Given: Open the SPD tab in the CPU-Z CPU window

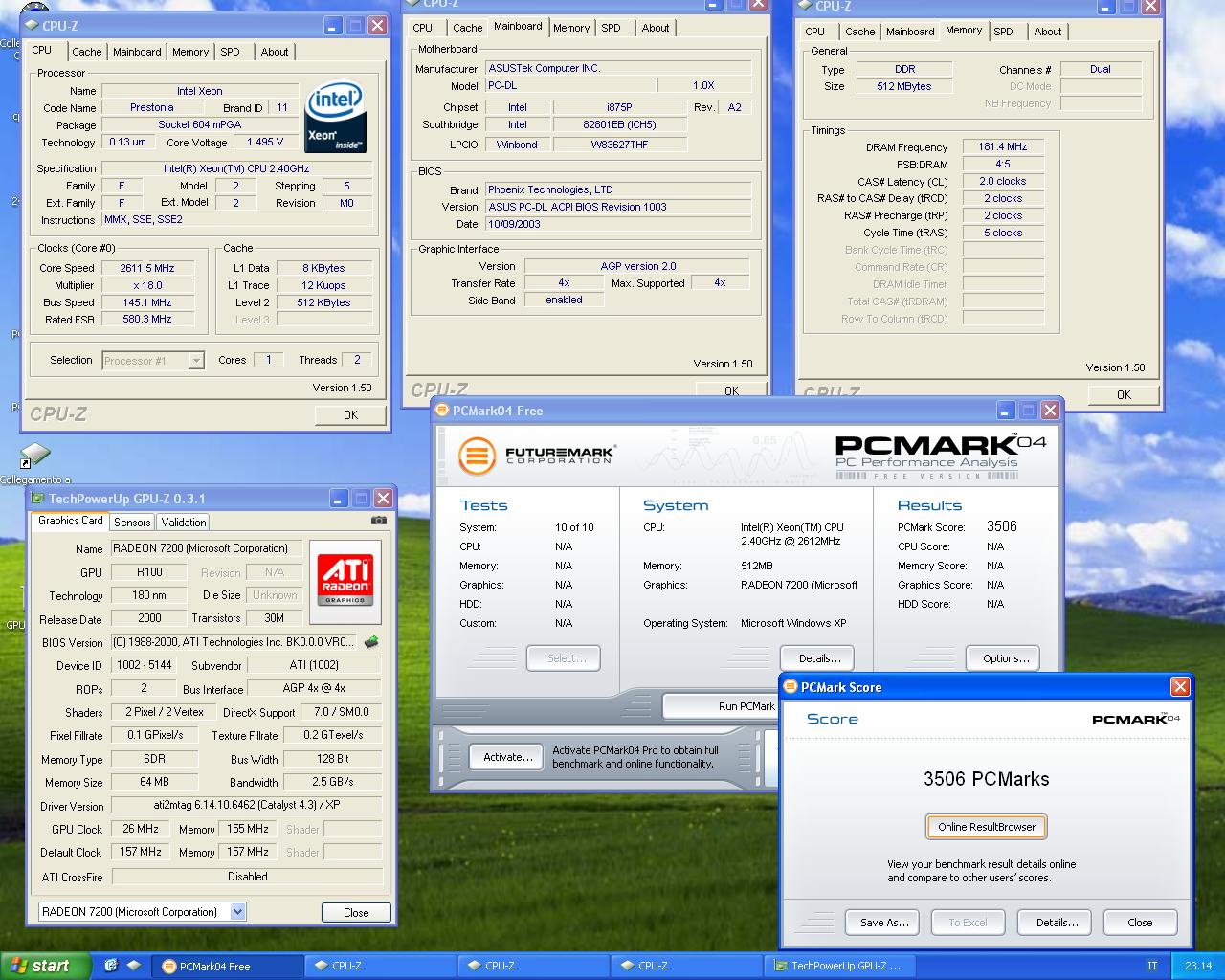Looking at the screenshot, I should tap(231, 52).
